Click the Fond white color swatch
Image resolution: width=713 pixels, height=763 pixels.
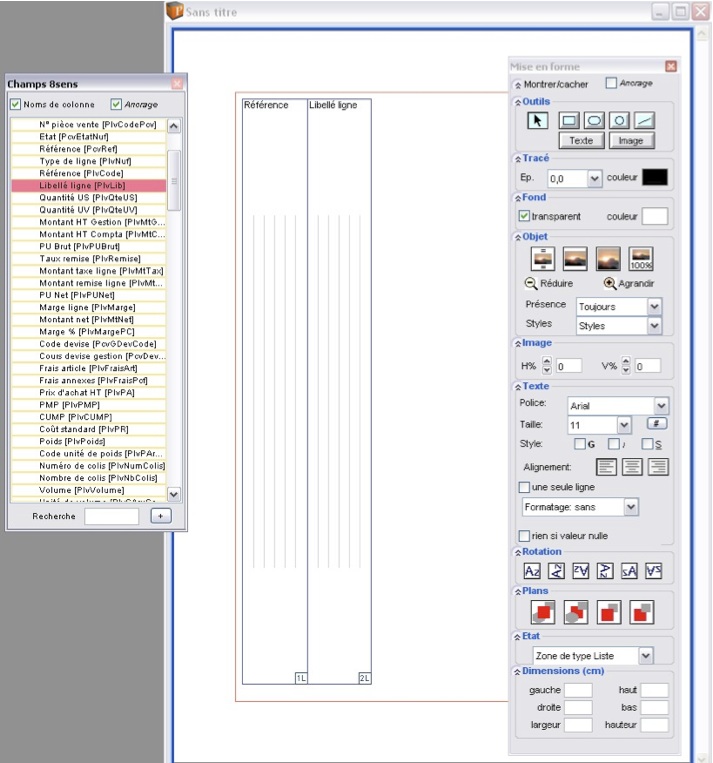point(655,216)
